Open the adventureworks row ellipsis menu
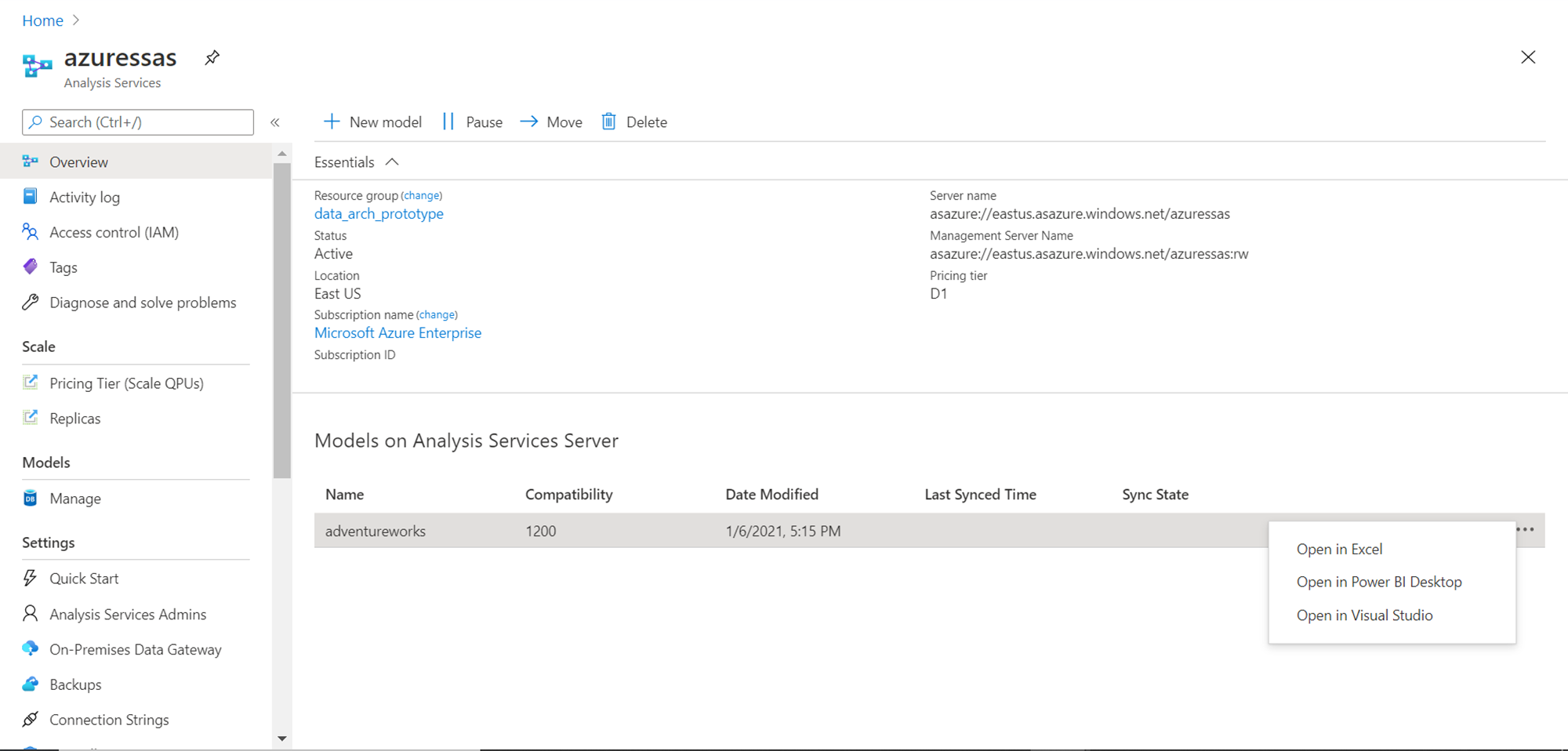Screen dimensions: 1568x751 pos(1525,530)
